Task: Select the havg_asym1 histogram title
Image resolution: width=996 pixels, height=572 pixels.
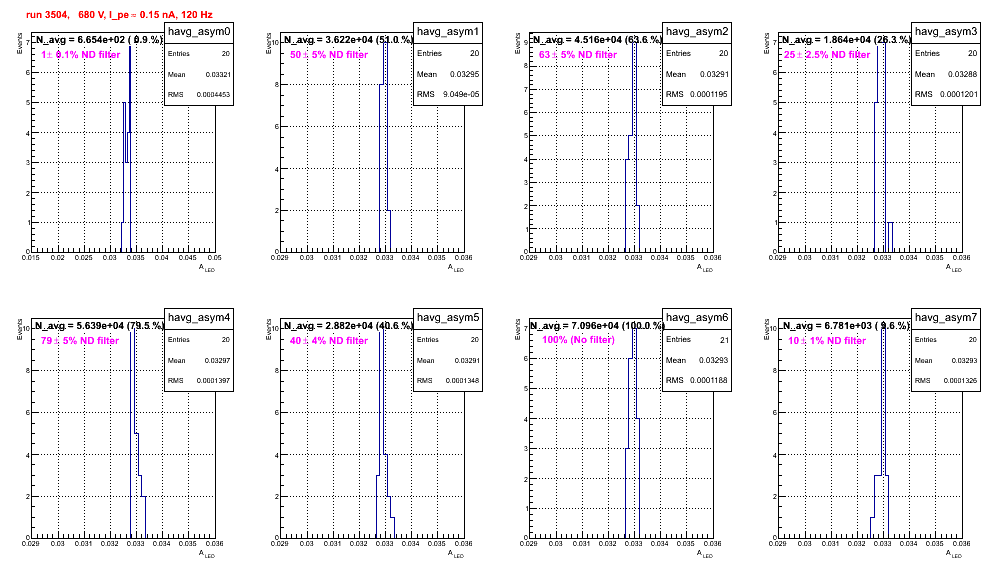Action: (448, 32)
